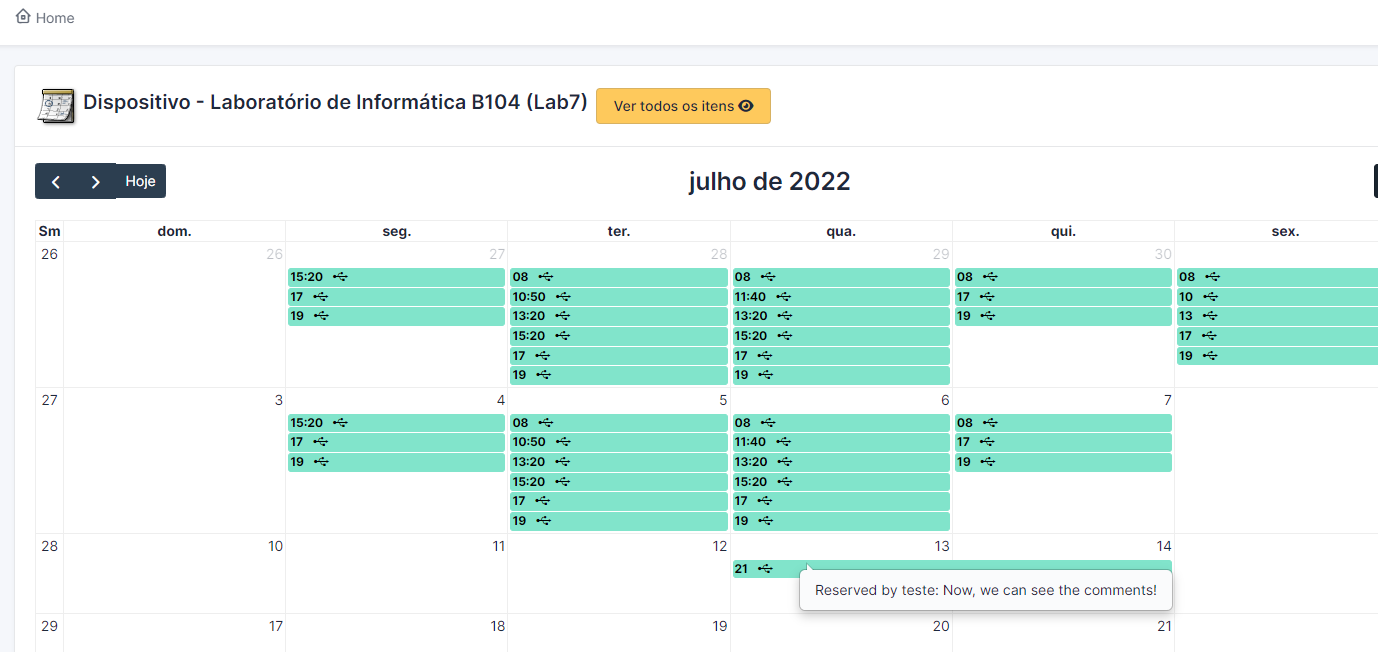1378x652 pixels.
Task: Open the 08 reservation on Tuesday 28
Action: [x=619, y=277]
